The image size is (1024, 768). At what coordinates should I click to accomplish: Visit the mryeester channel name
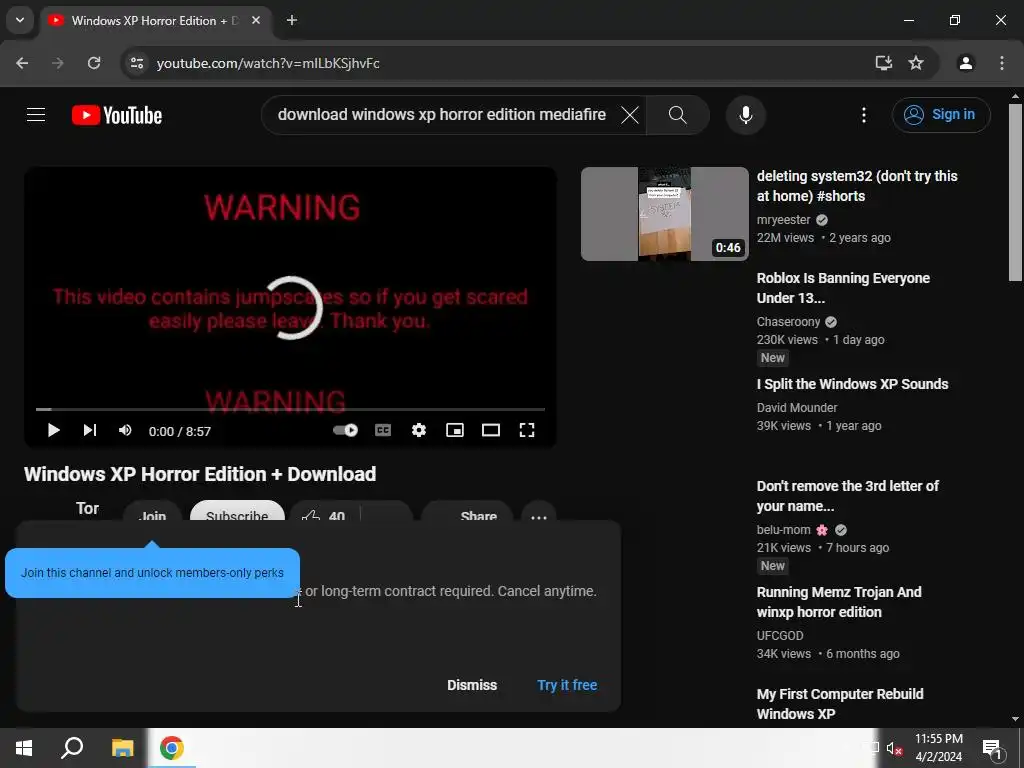coord(784,220)
